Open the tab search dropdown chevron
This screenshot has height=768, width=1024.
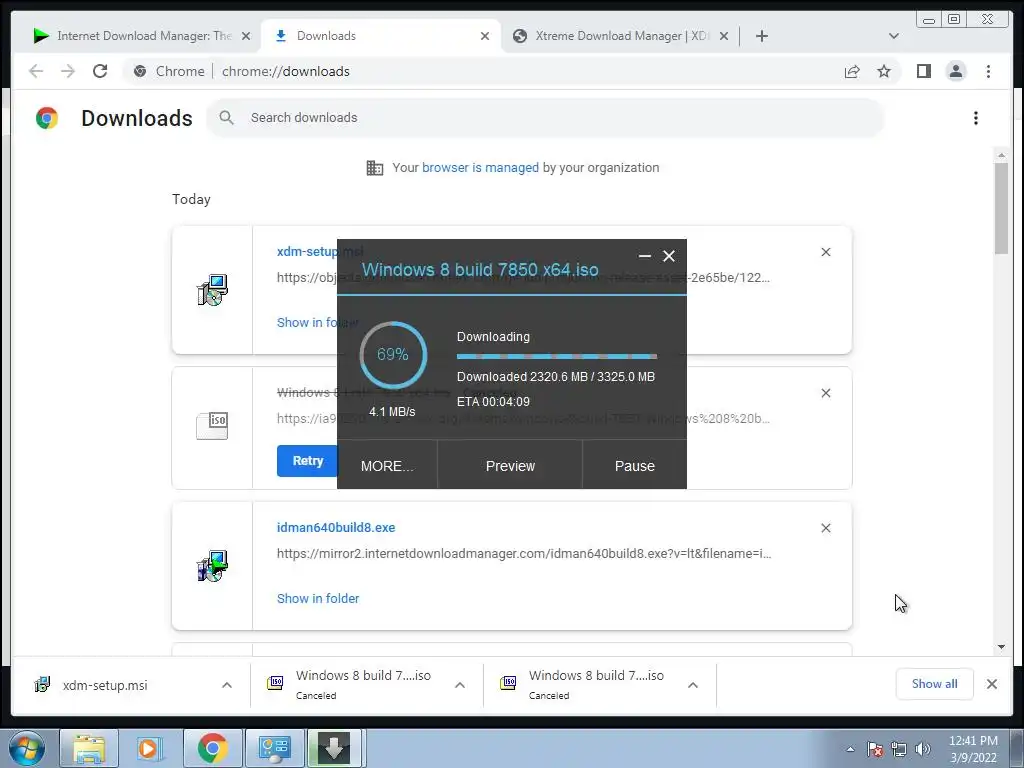893,36
